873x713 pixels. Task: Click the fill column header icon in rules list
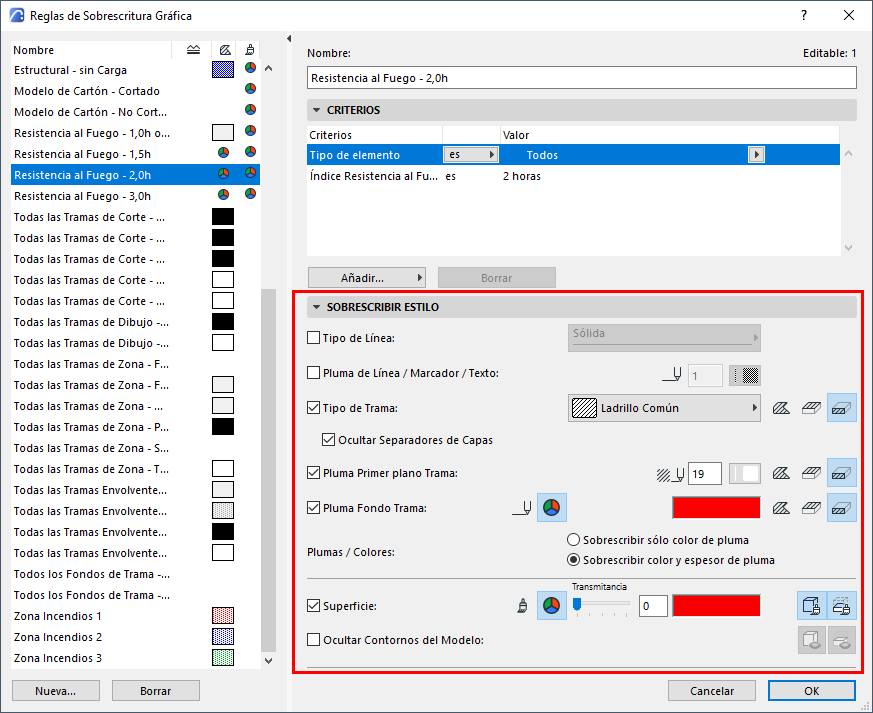point(224,50)
